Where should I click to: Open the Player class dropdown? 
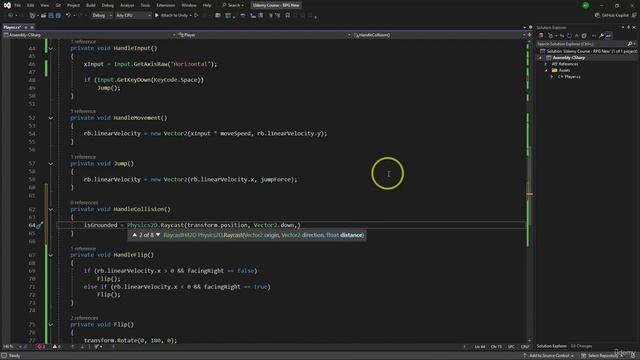pos(264,35)
